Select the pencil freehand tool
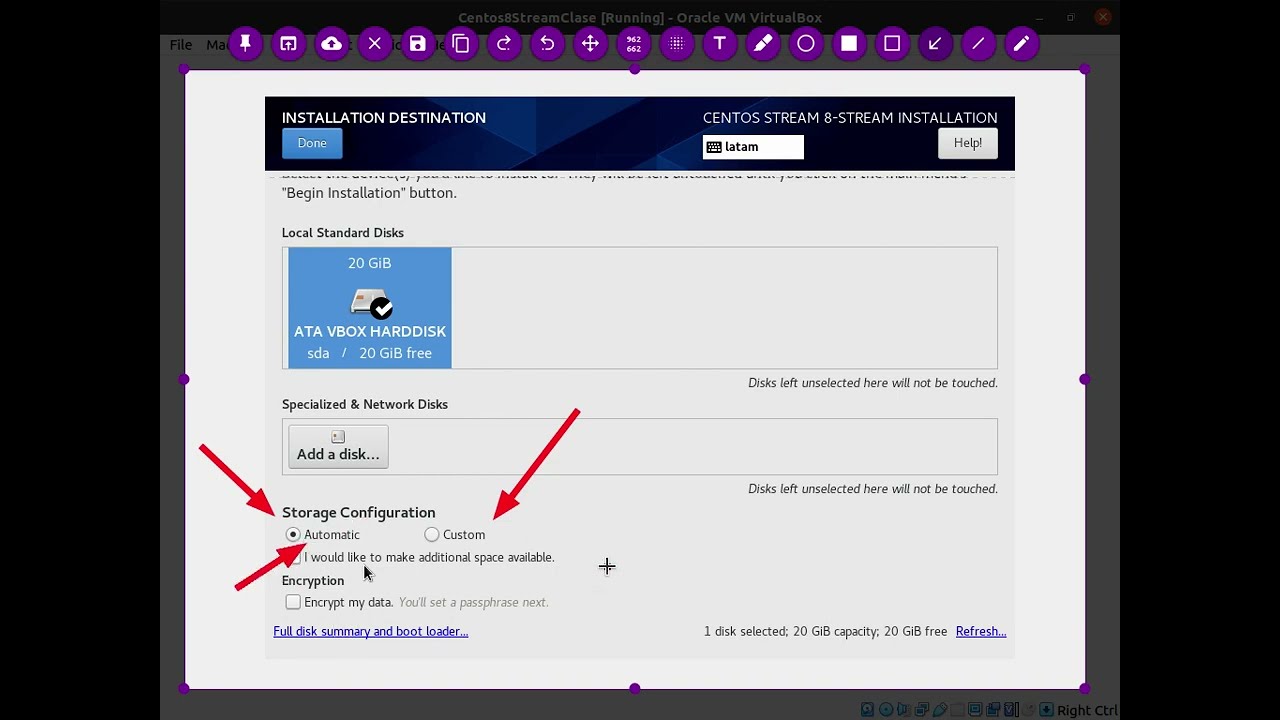 point(1021,44)
